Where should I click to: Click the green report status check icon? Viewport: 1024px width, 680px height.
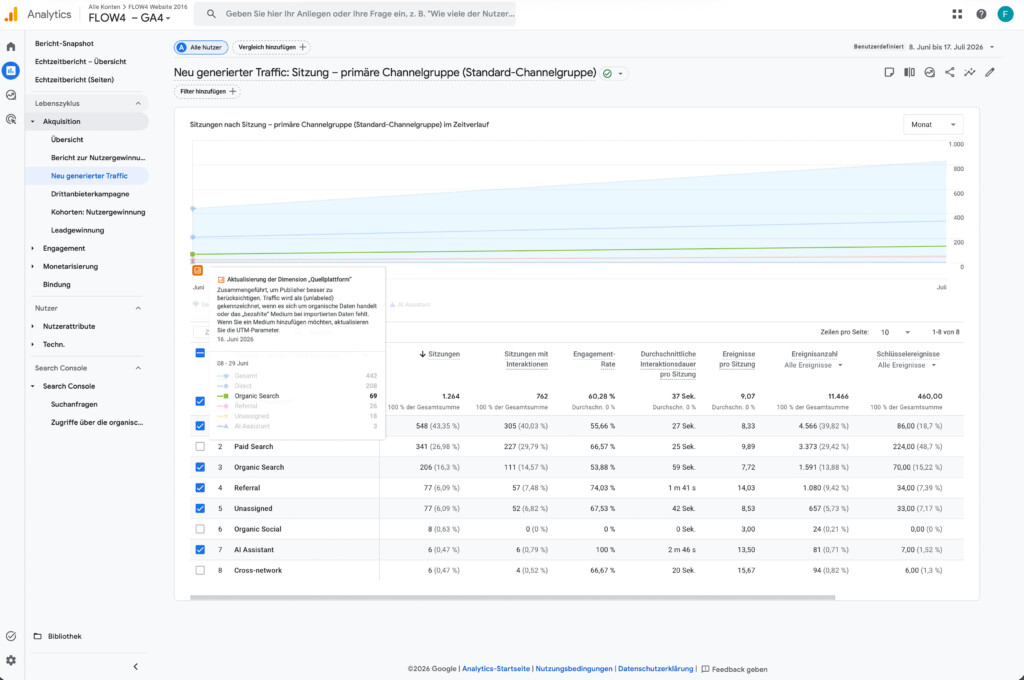607,73
